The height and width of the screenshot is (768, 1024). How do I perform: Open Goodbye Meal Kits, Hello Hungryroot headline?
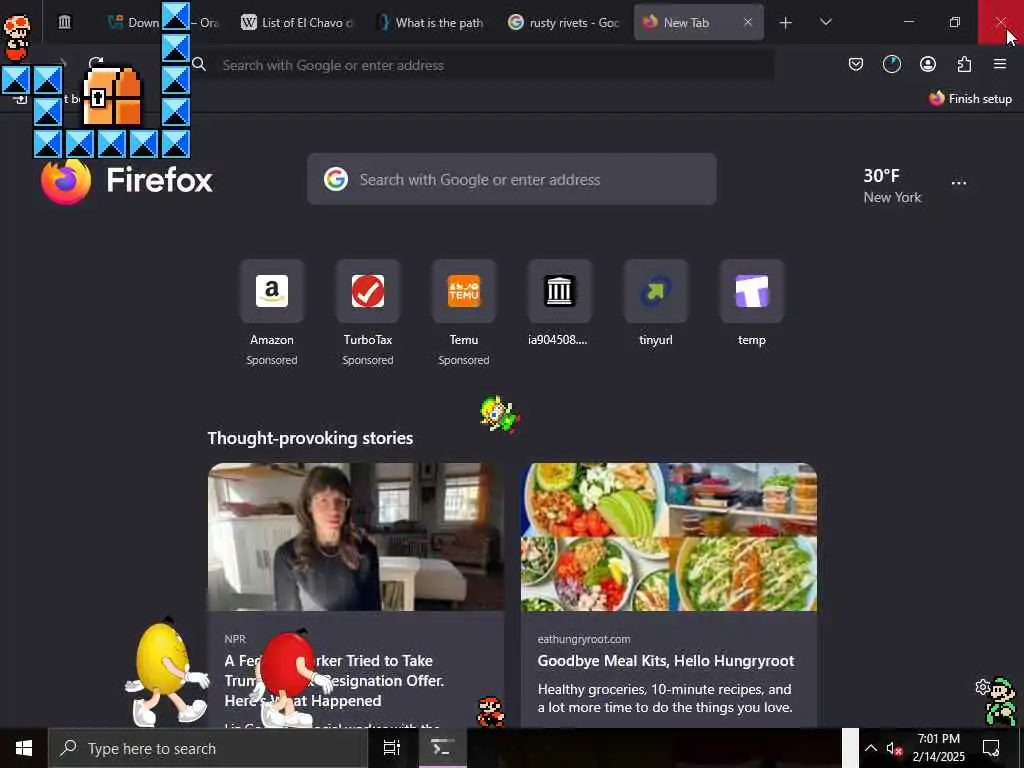665,661
